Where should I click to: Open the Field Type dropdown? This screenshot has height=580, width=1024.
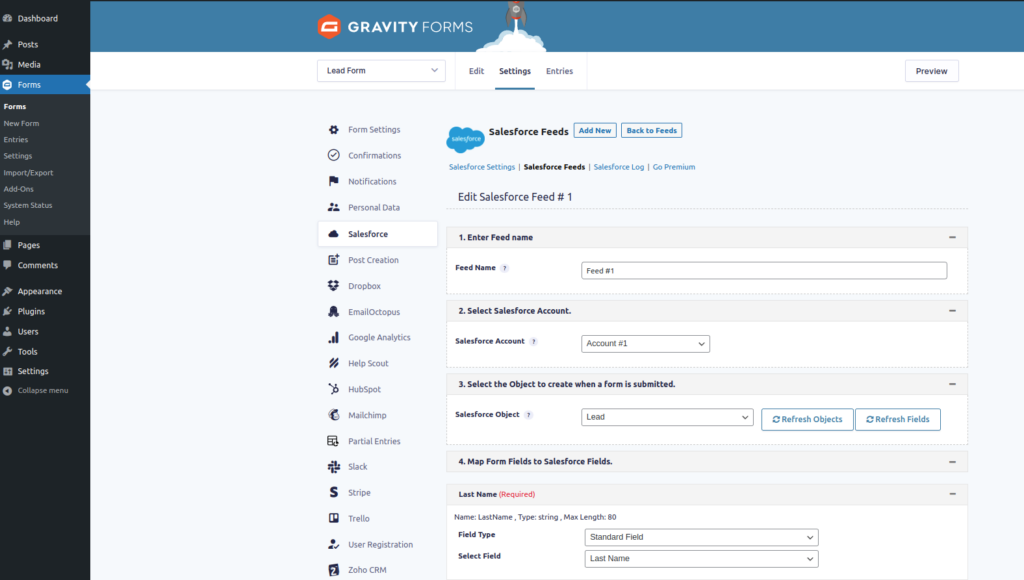point(701,537)
